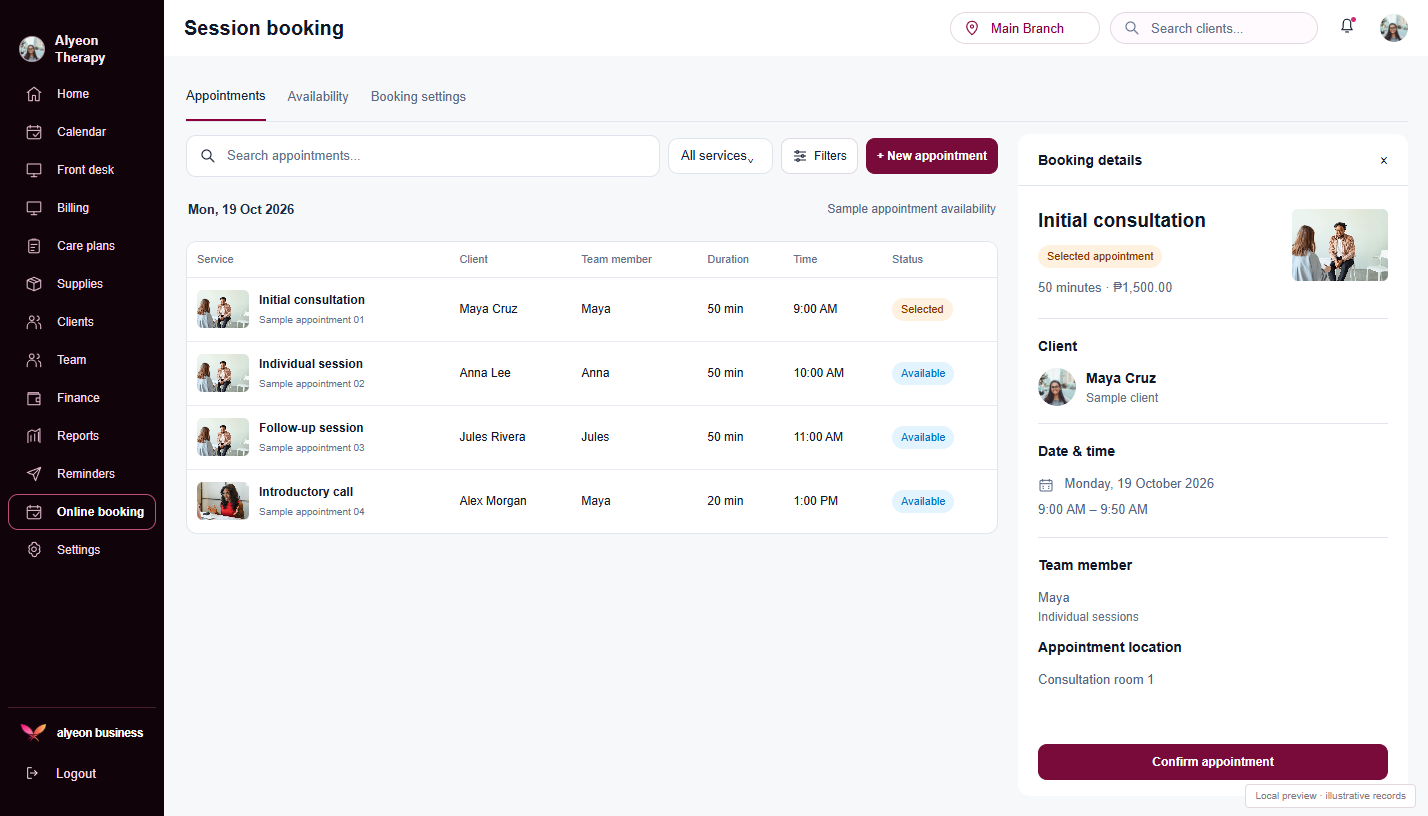
Task: Switch to the Booking settings tab
Action: 418,97
